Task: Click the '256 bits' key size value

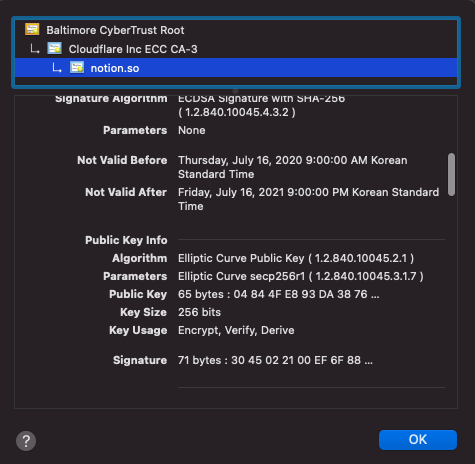Action: tap(199, 312)
